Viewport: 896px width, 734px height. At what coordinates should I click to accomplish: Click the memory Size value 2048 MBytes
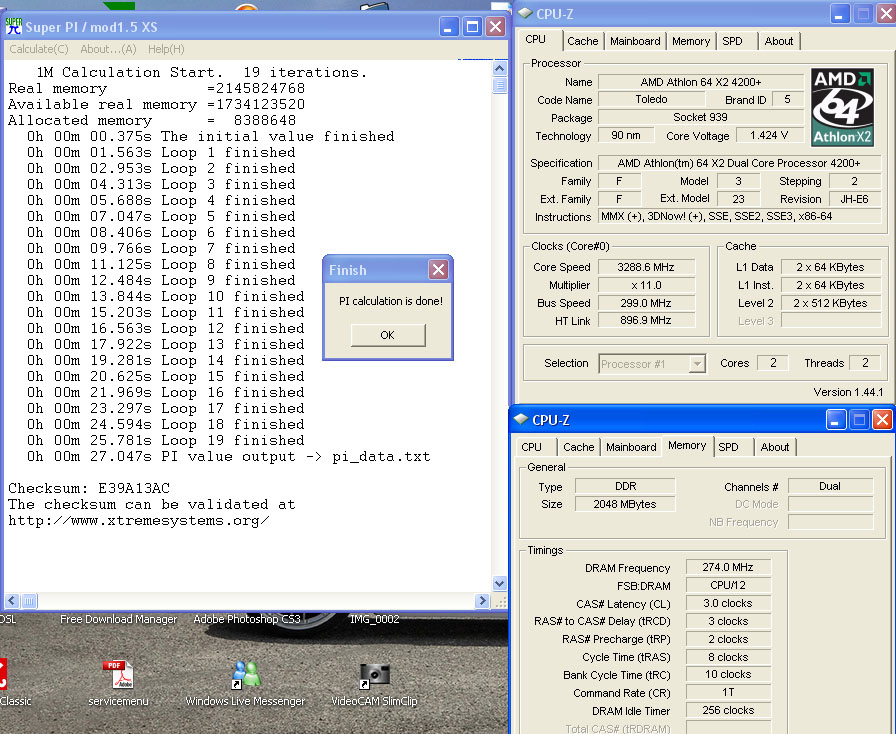[625, 504]
